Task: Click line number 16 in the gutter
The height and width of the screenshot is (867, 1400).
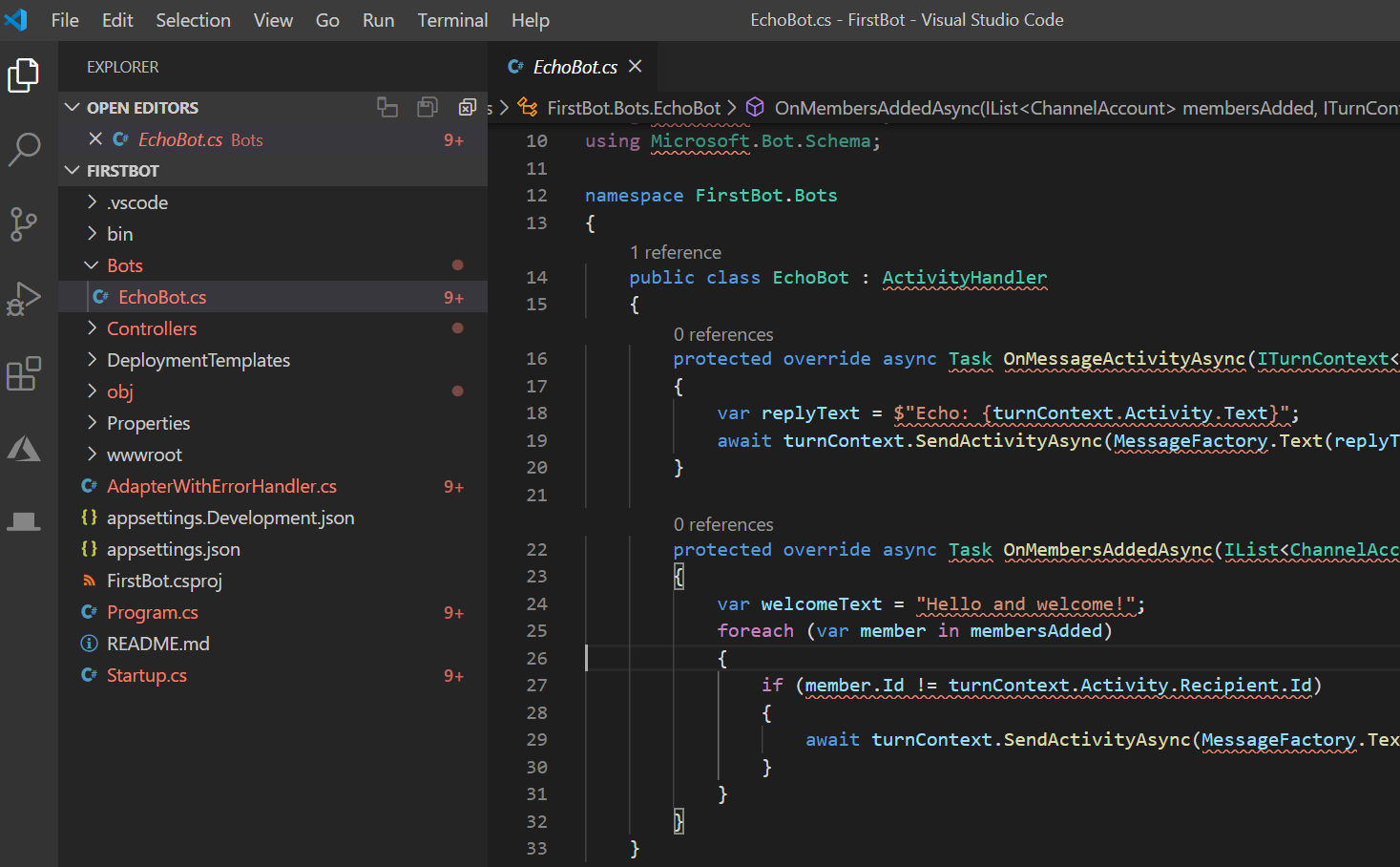Action: click(536, 358)
